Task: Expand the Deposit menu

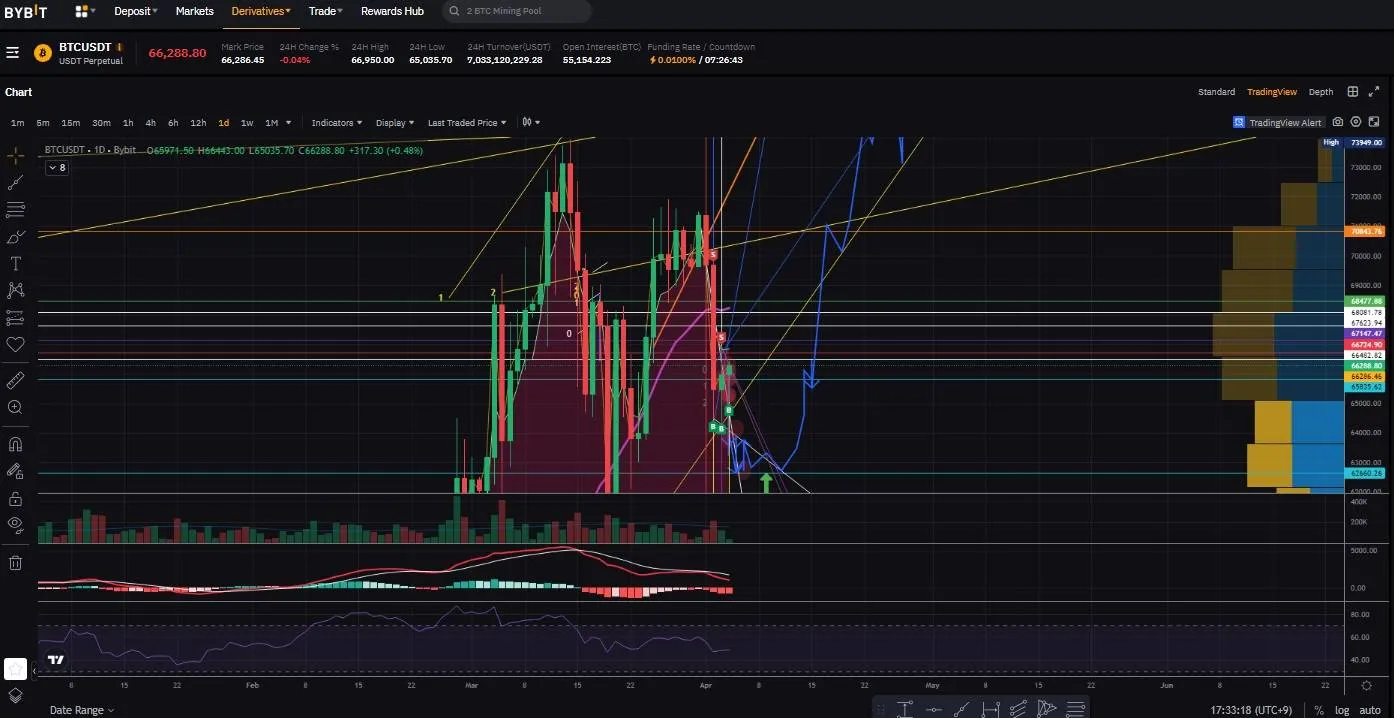Action: [136, 11]
